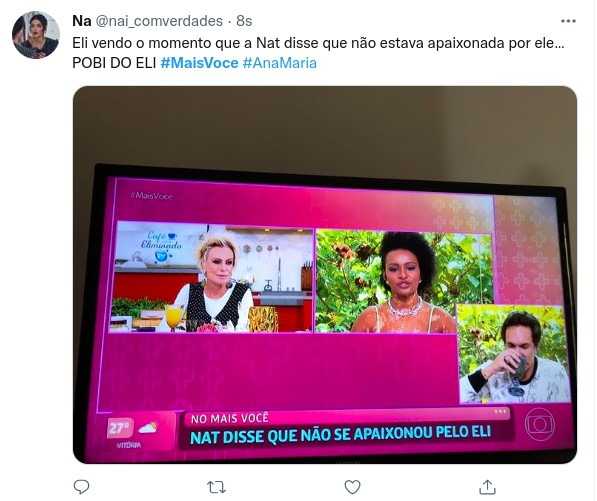Like the tweet with the heart icon
The height and width of the screenshot is (501, 597).
tap(352, 487)
